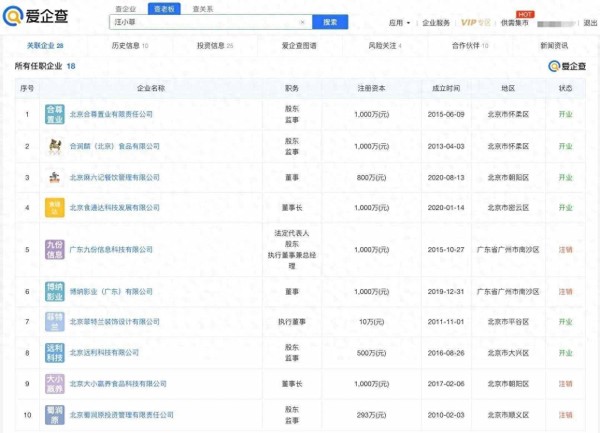Click the 博纳影业 company logo icon
Image resolution: width=600 pixels, height=433 pixels.
pos(54,291)
